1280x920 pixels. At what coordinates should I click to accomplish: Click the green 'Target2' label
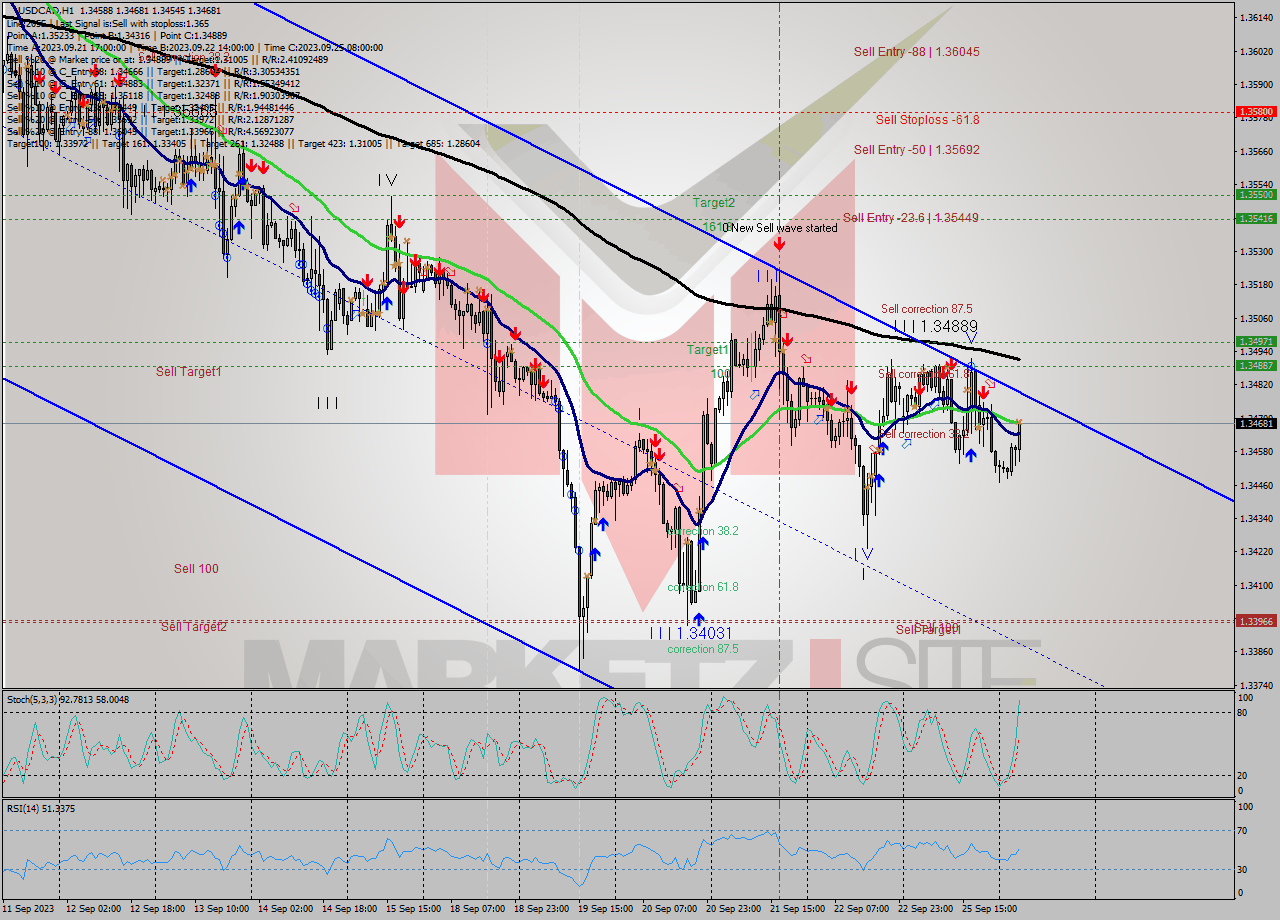pos(714,202)
